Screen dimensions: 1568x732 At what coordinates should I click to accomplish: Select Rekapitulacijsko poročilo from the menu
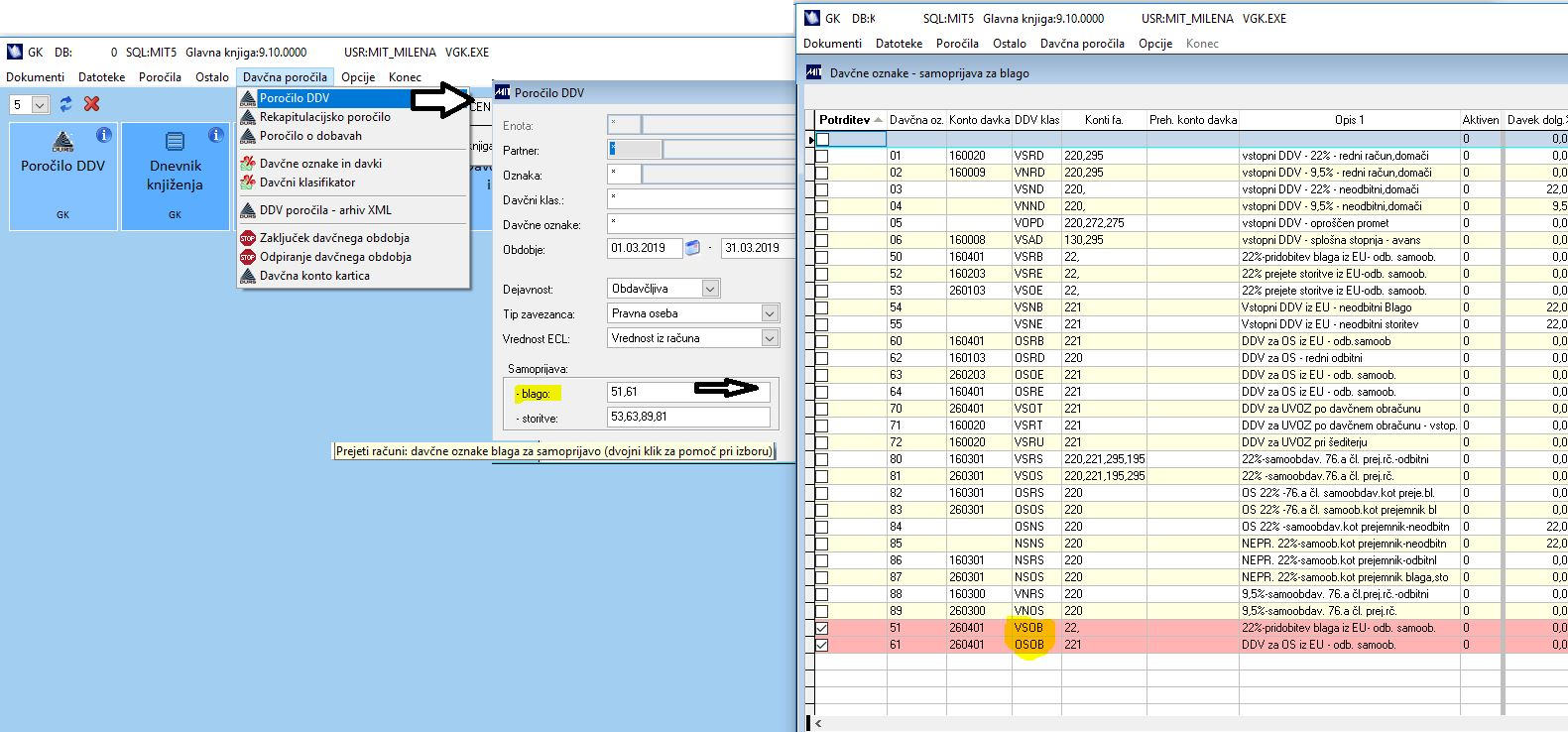click(x=324, y=117)
